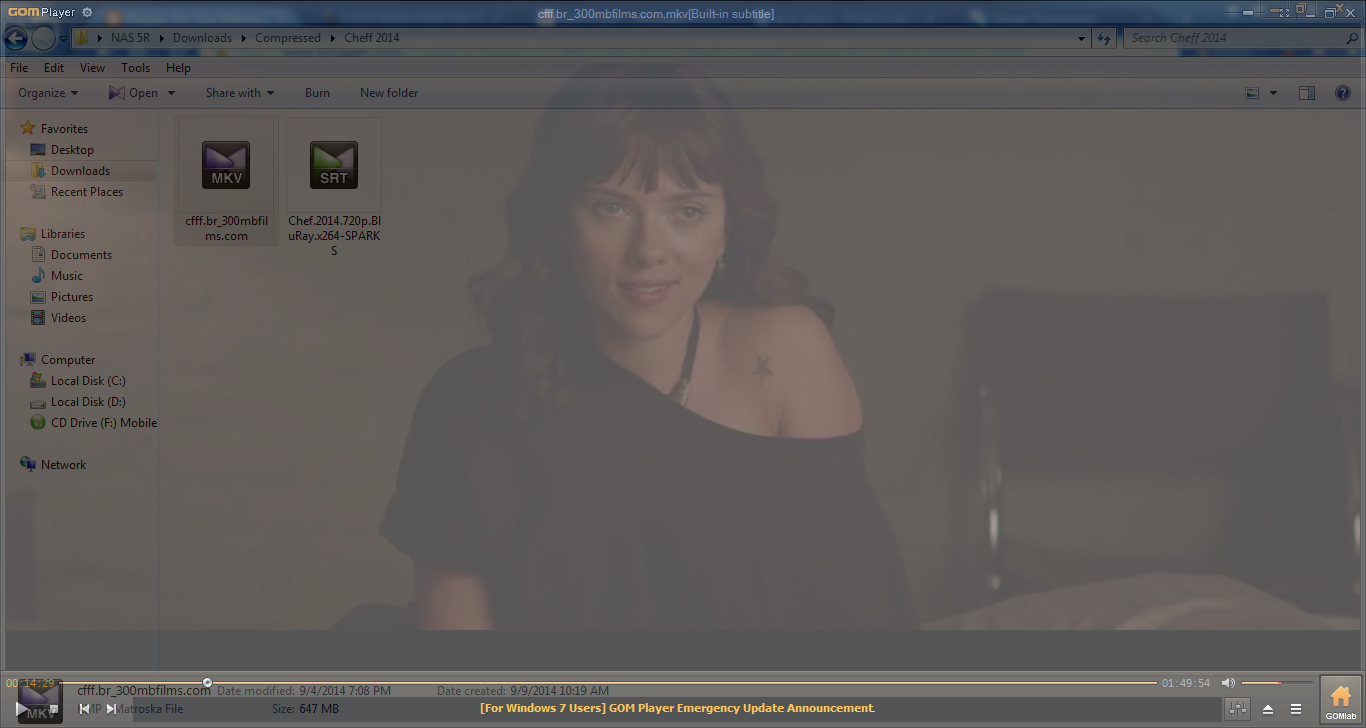Skip to previous track in GOM Player
This screenshot has width=1366, height=728.
click(84, 709)
